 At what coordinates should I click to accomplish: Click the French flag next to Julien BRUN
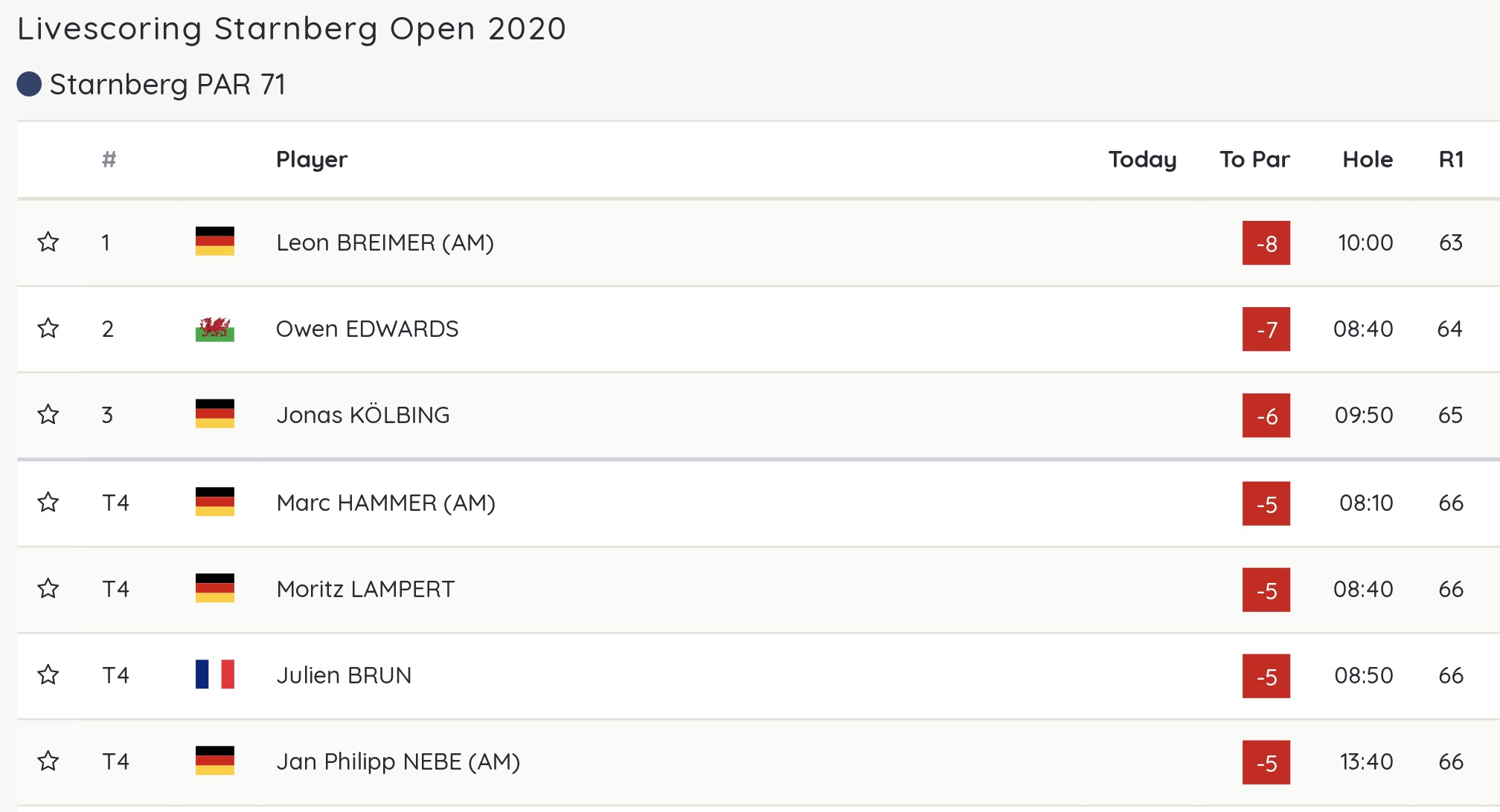(x=215, y=674)
